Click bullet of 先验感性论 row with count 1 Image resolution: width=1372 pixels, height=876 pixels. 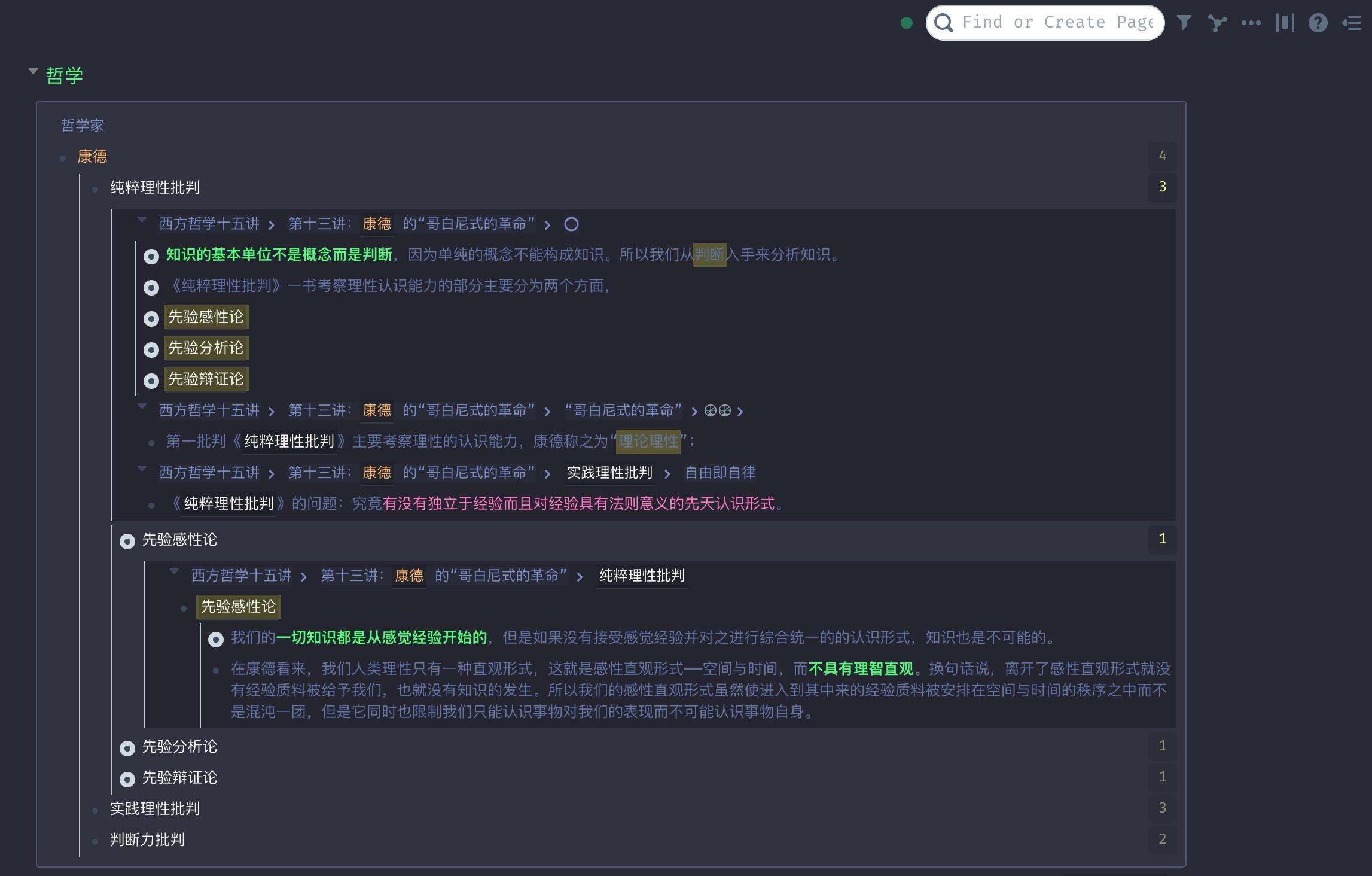[127, 541]
